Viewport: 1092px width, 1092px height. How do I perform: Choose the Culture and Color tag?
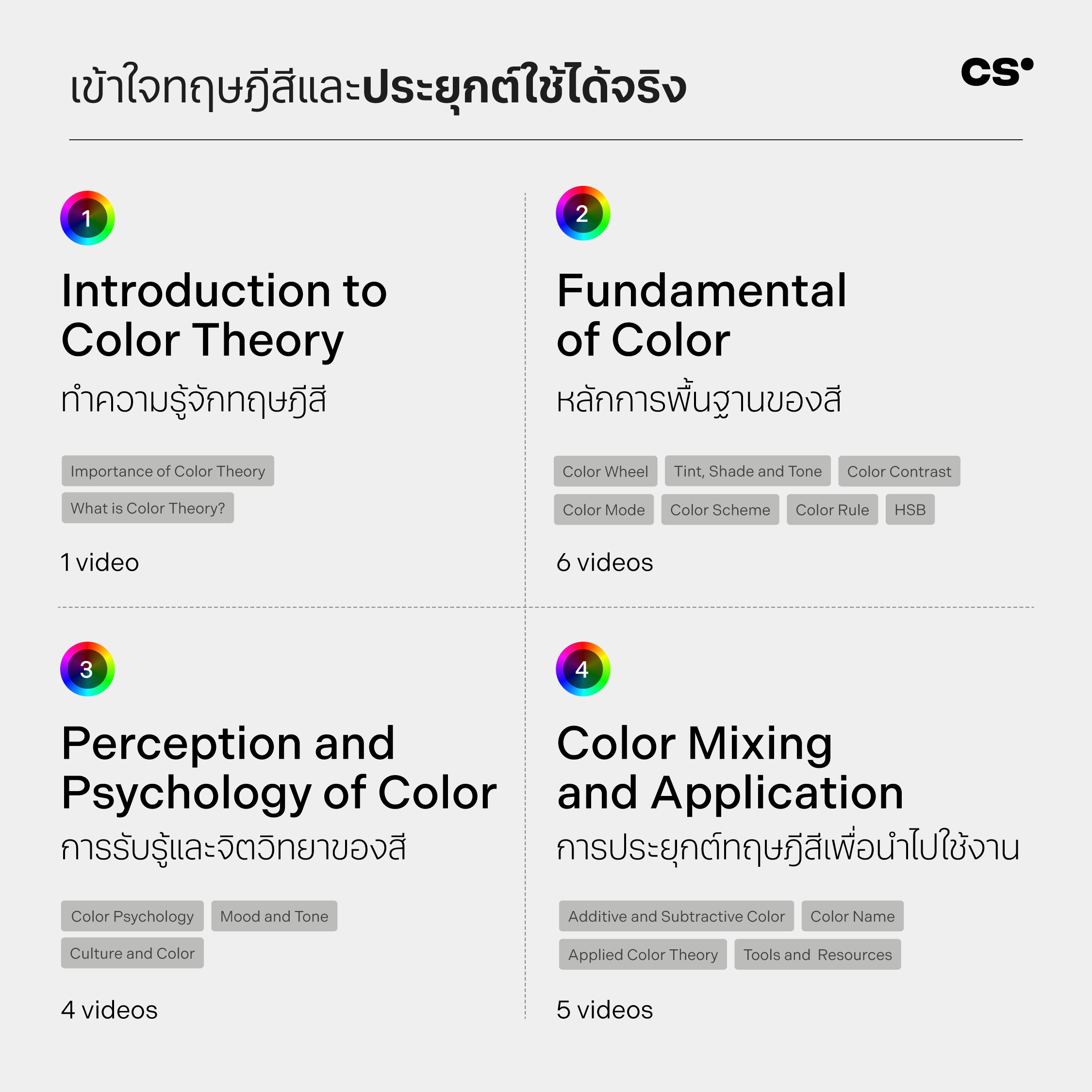pyautogui.click(x=132, y=954)
